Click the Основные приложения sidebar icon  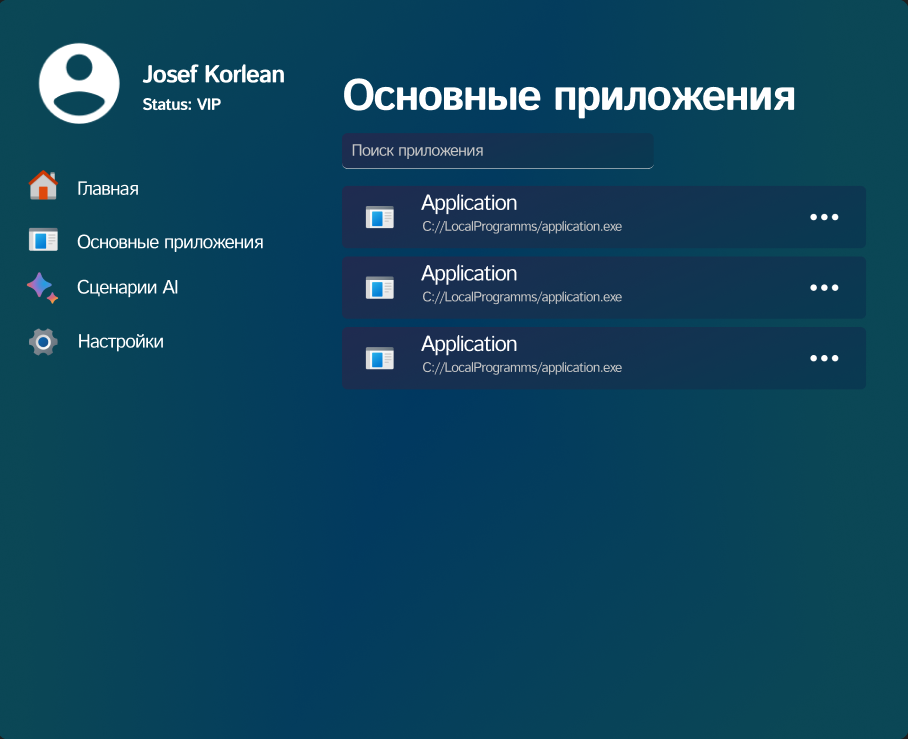pos(42,241)
